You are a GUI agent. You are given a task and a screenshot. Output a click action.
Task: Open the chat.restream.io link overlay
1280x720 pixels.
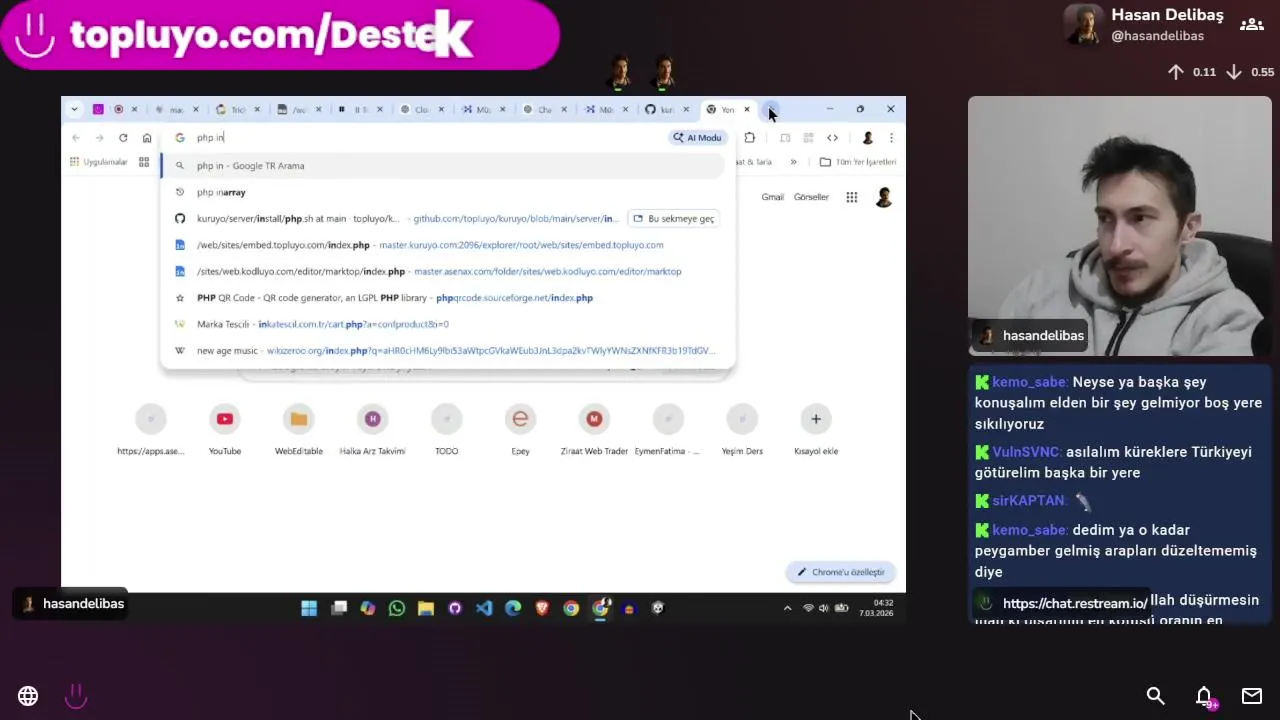pos(1074,604)
